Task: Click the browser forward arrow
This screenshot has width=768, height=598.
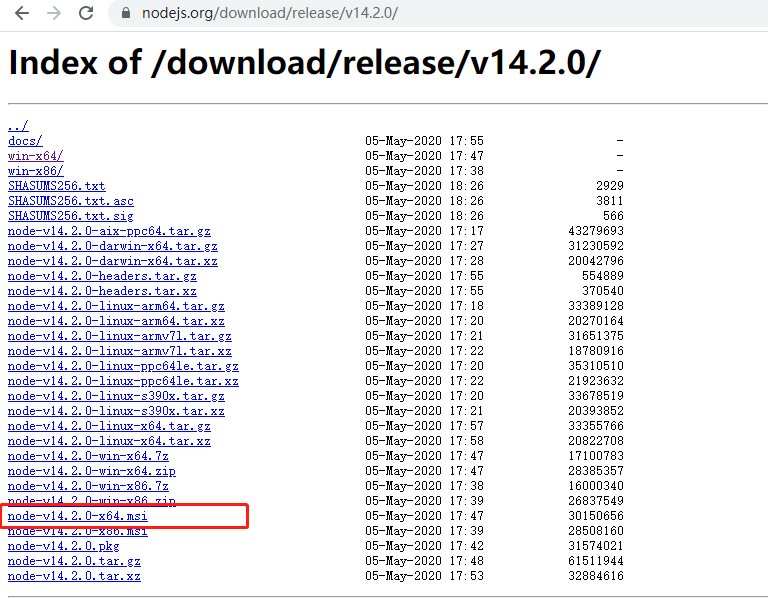Action: [x=54, y=13]
